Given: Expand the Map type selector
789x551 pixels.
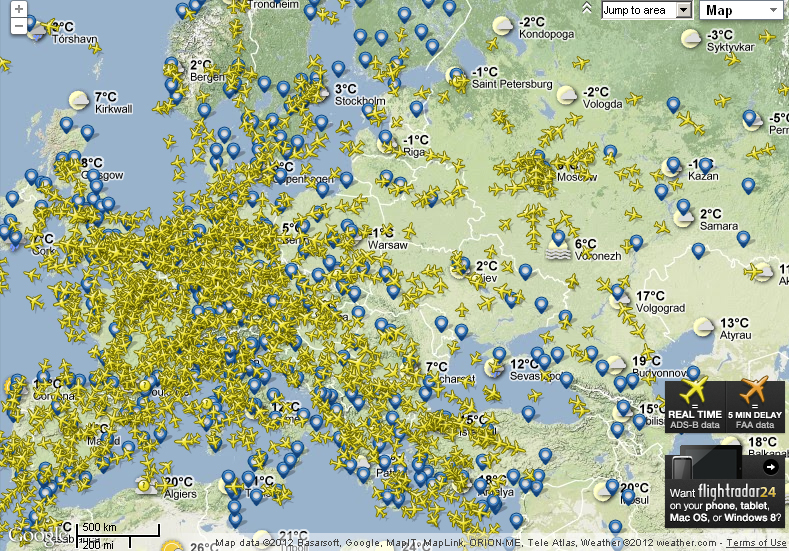Looking at the screenshot, I should (741, 10).
